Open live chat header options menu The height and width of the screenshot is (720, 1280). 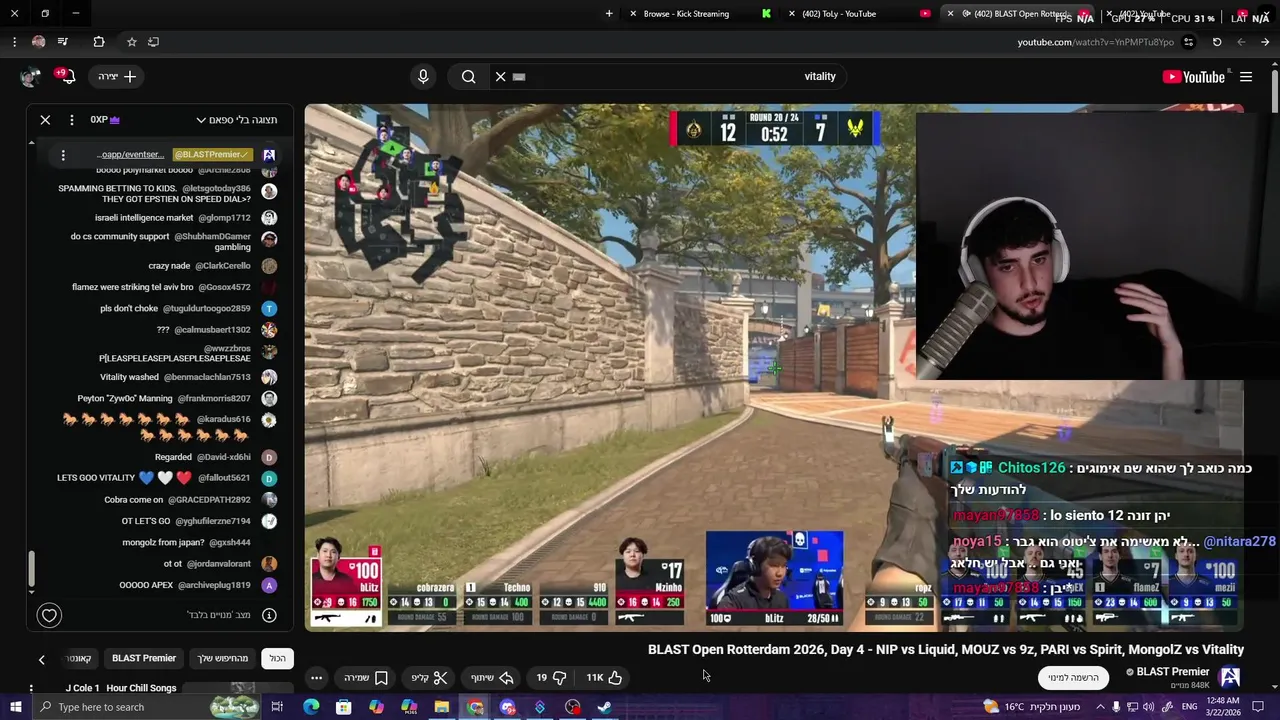pyautogui.click(x=71, y=120)
